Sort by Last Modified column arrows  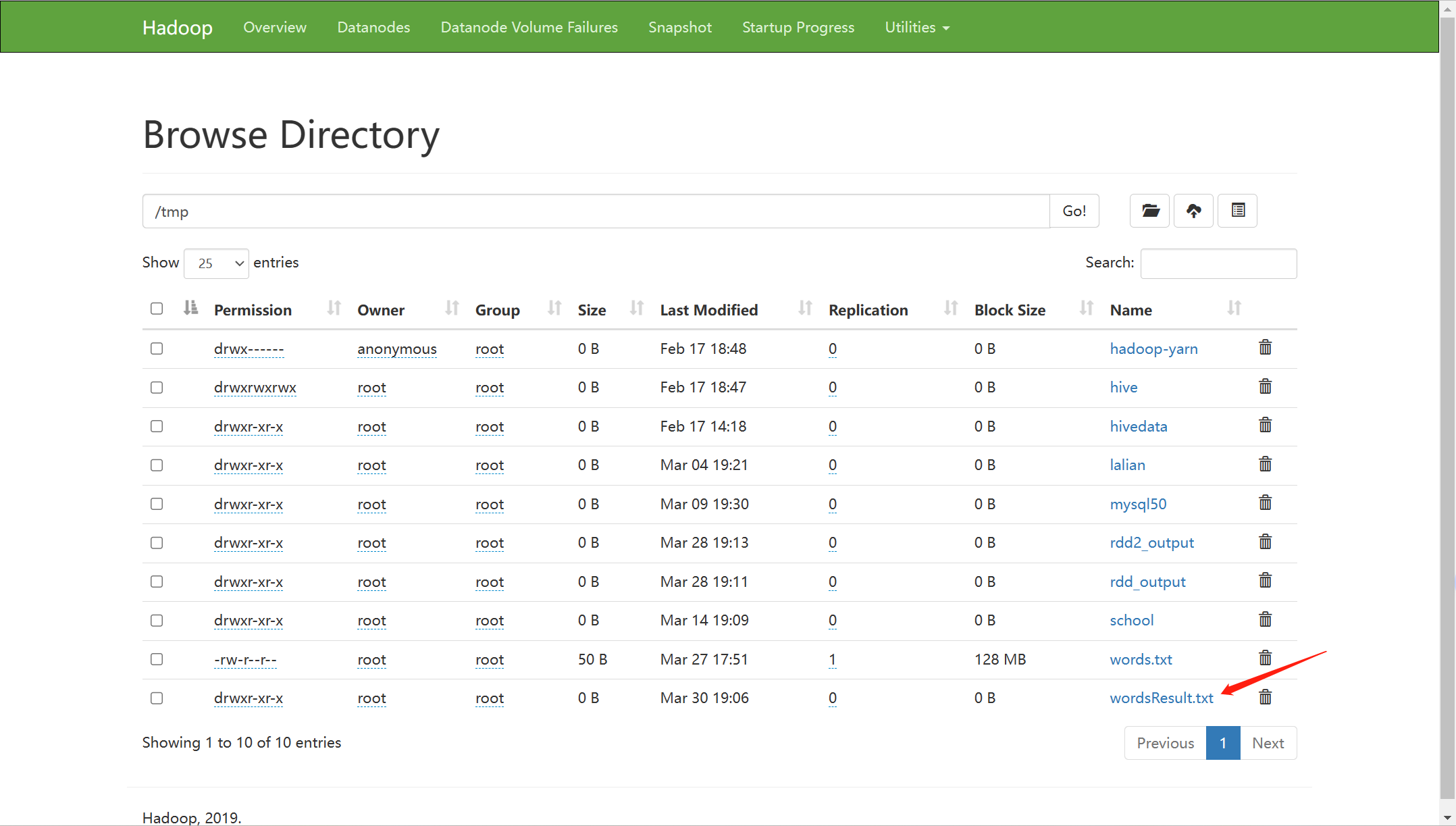(804, 309)
